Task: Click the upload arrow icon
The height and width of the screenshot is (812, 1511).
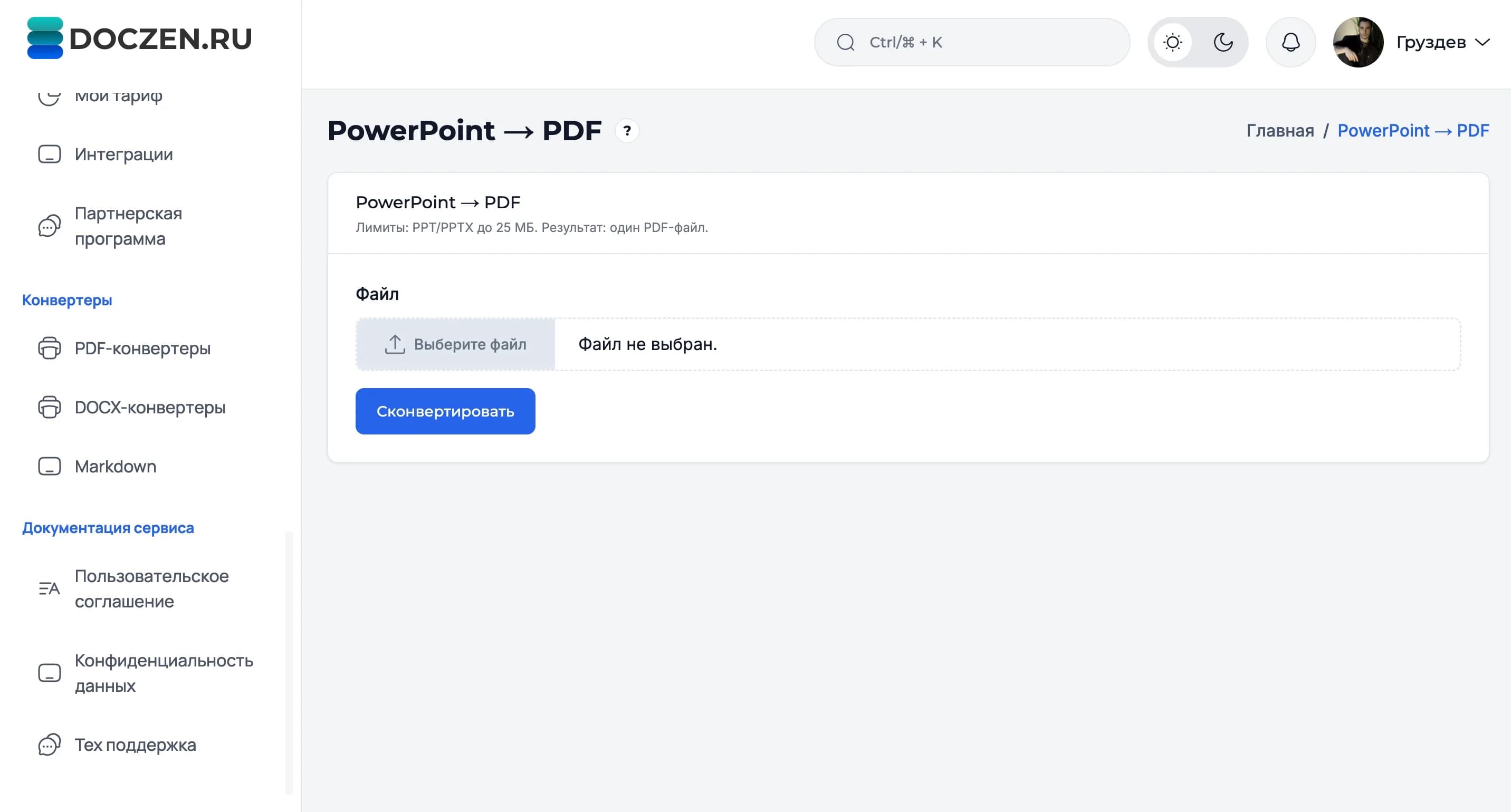Action: [395, 344]
